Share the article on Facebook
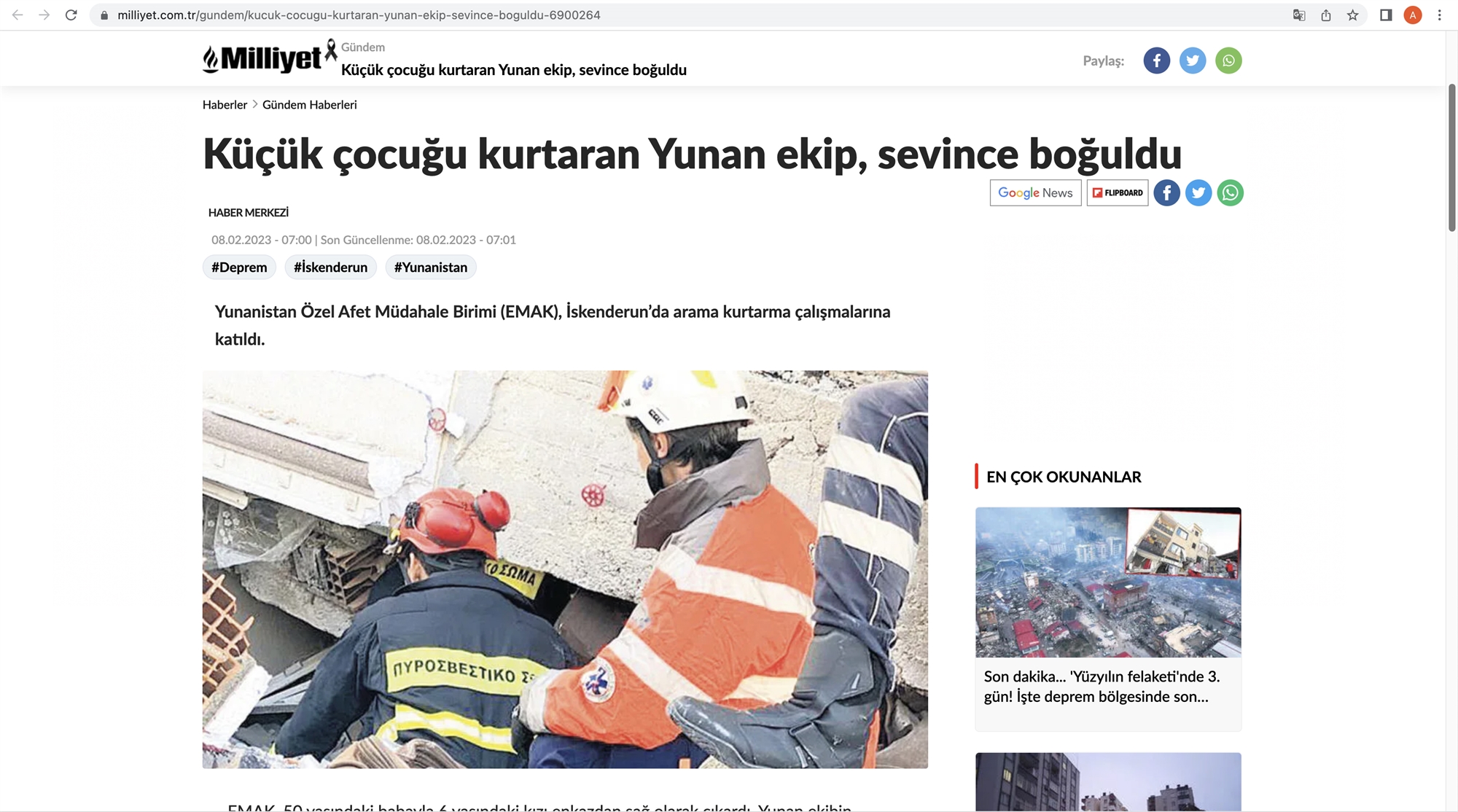Screen dimensions: 1458x812 pyautogui.click(x=1166, y=192)
